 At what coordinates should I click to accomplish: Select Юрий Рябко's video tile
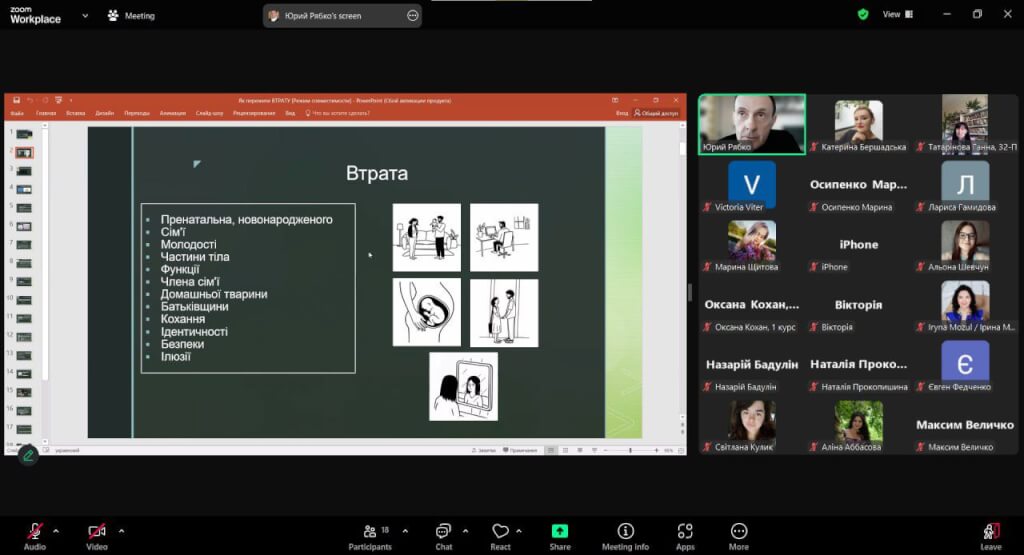[752, 124]
